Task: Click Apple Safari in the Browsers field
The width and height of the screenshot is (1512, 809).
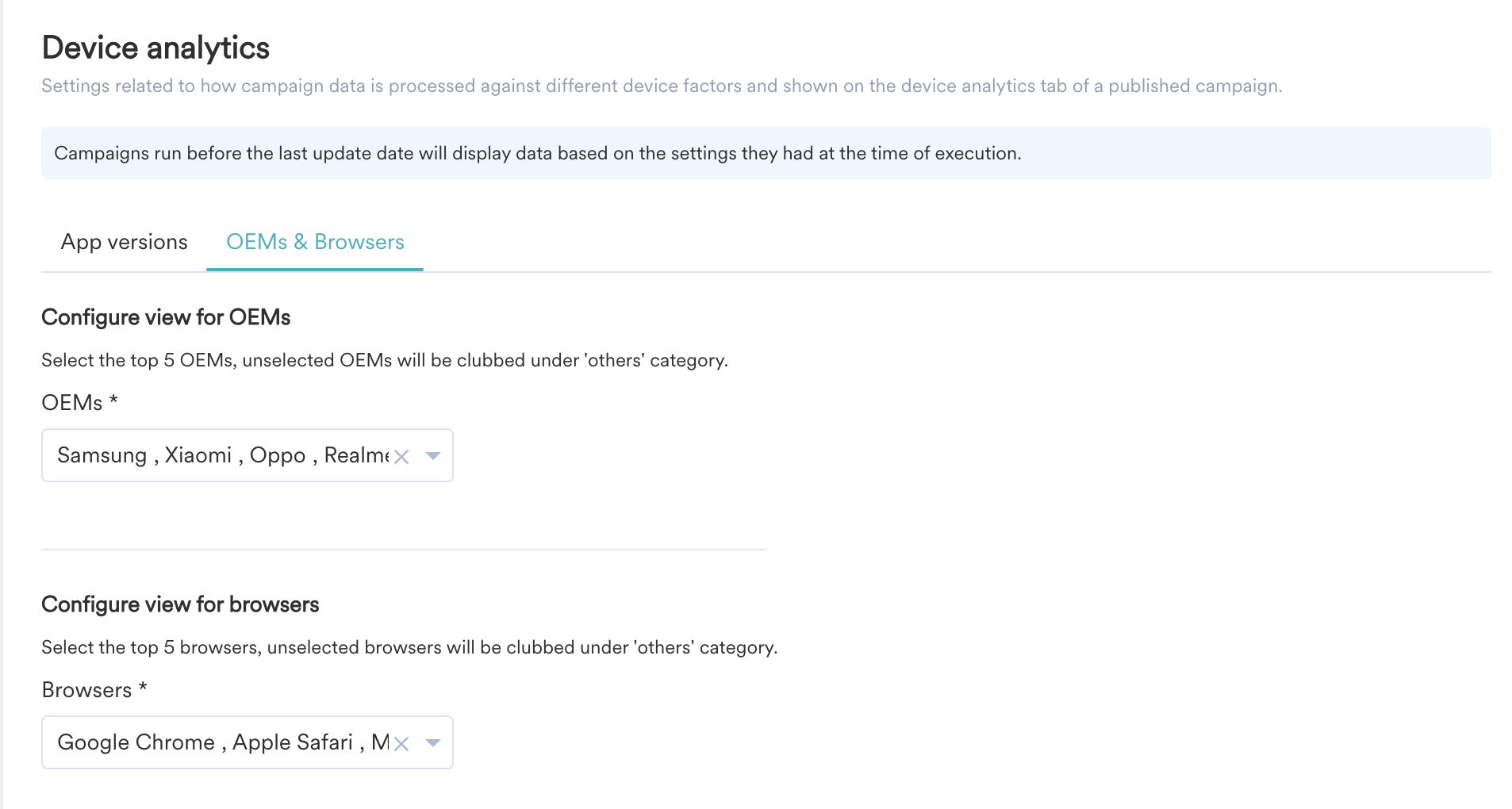Action: 293,742
